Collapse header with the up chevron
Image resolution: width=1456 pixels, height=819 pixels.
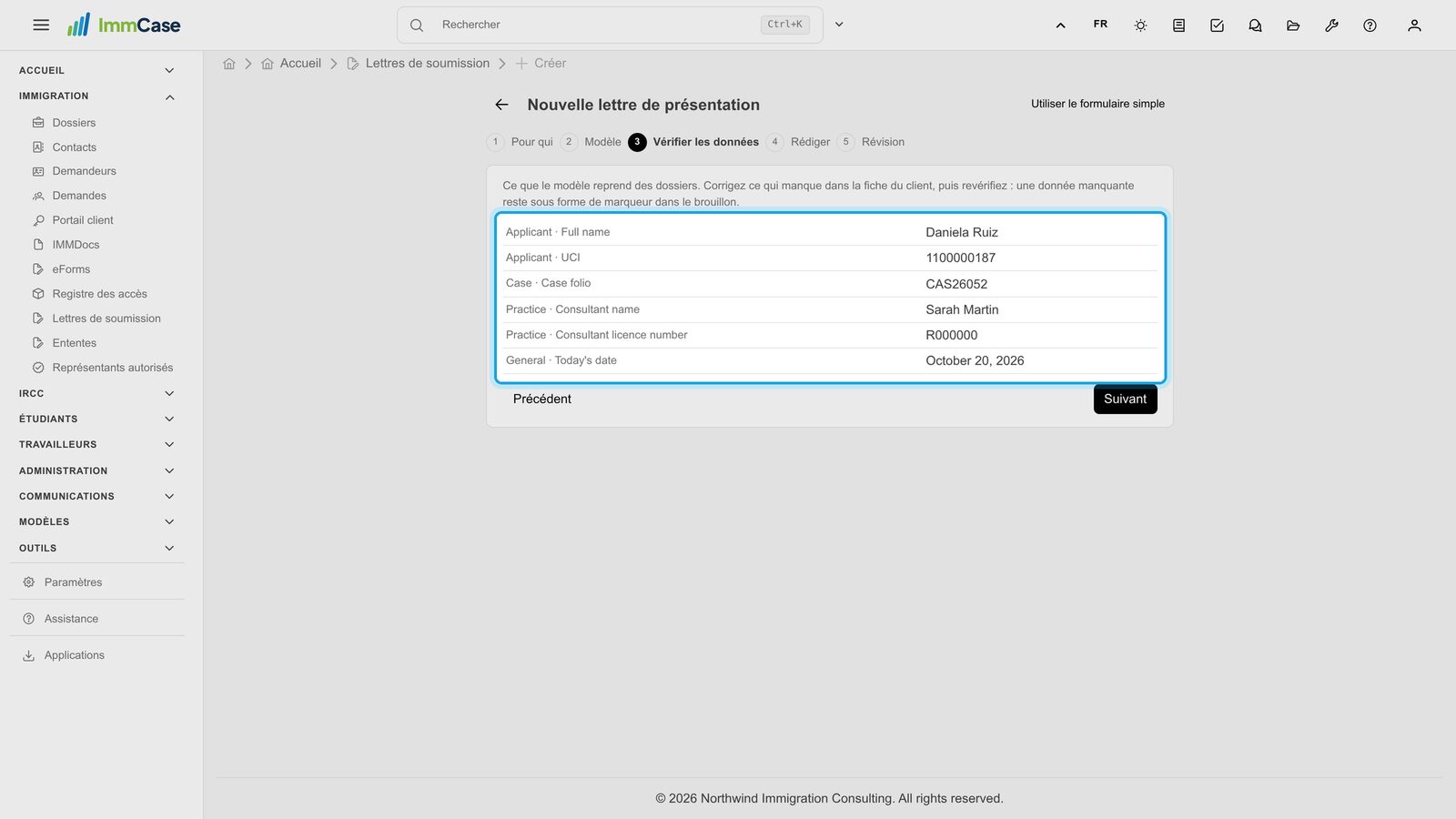(1060, 25)
